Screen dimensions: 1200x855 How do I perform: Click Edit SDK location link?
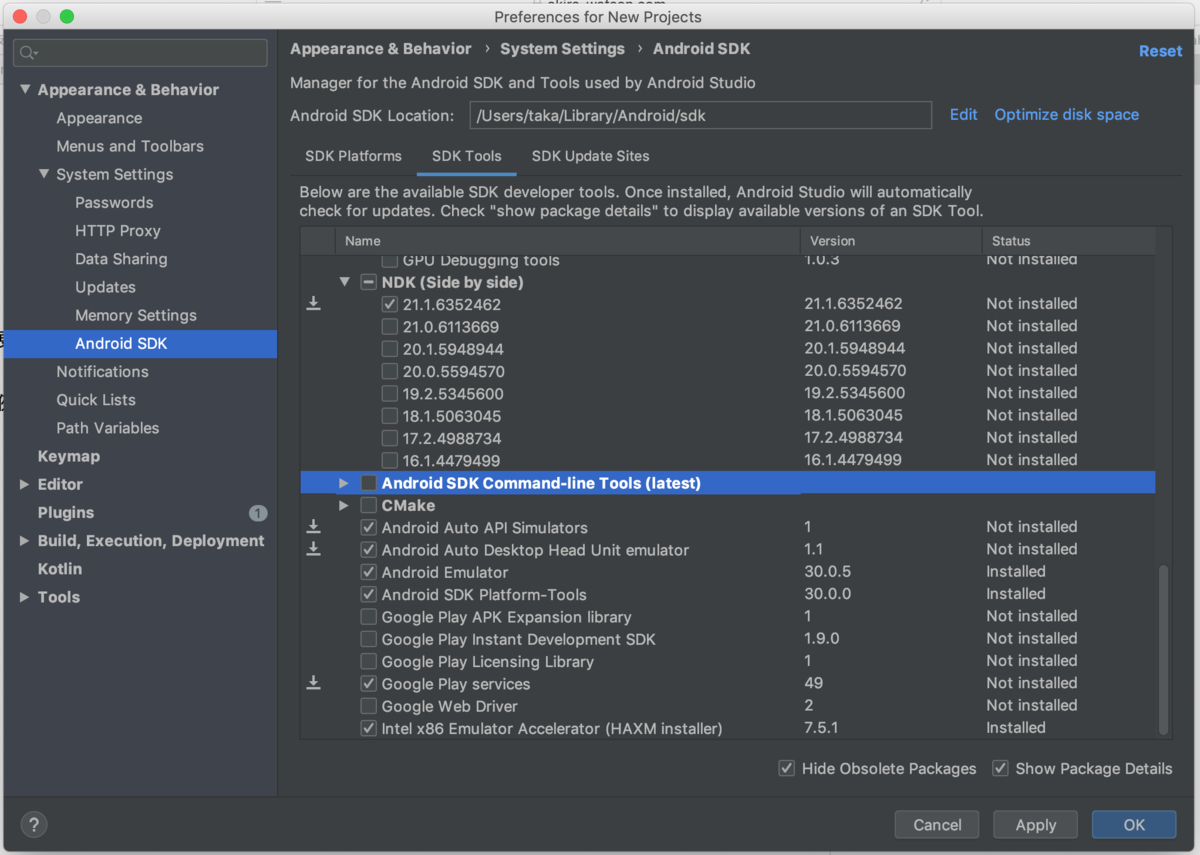[963, 115]
